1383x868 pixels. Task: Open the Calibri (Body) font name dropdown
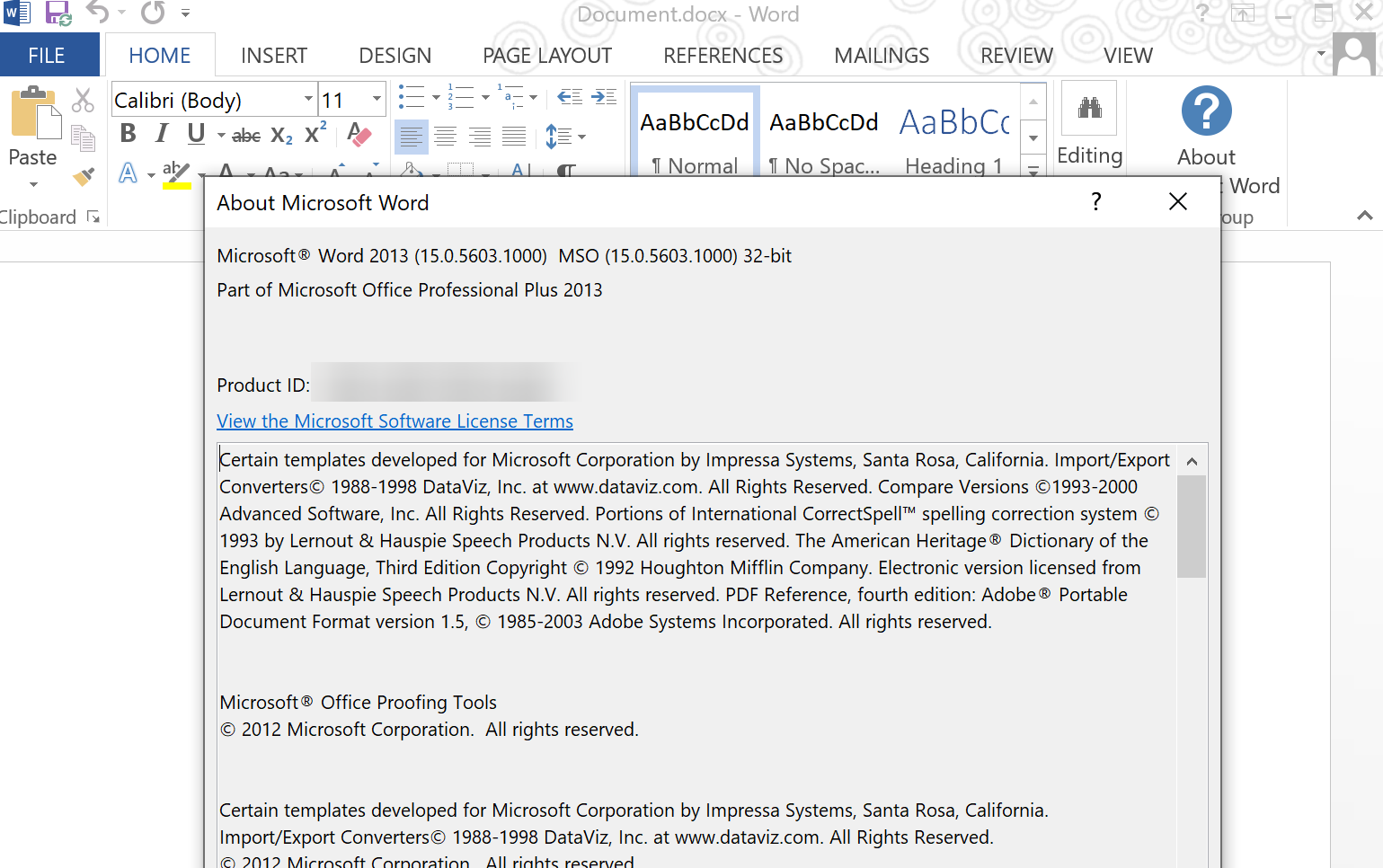coord(308,99)
